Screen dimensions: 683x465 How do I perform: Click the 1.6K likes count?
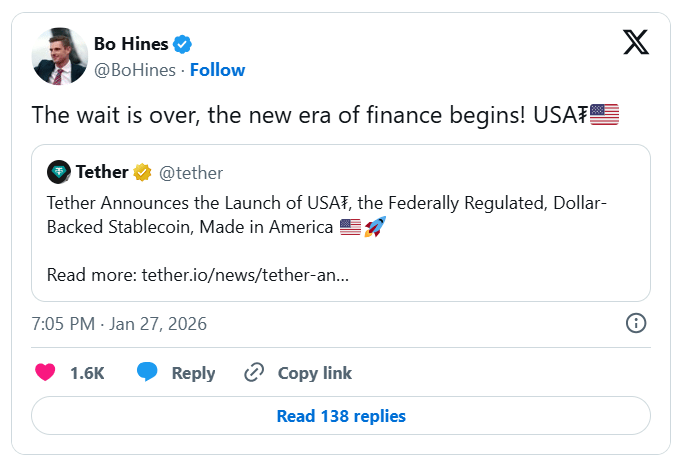pyautogui.click(x=87, y=373)
